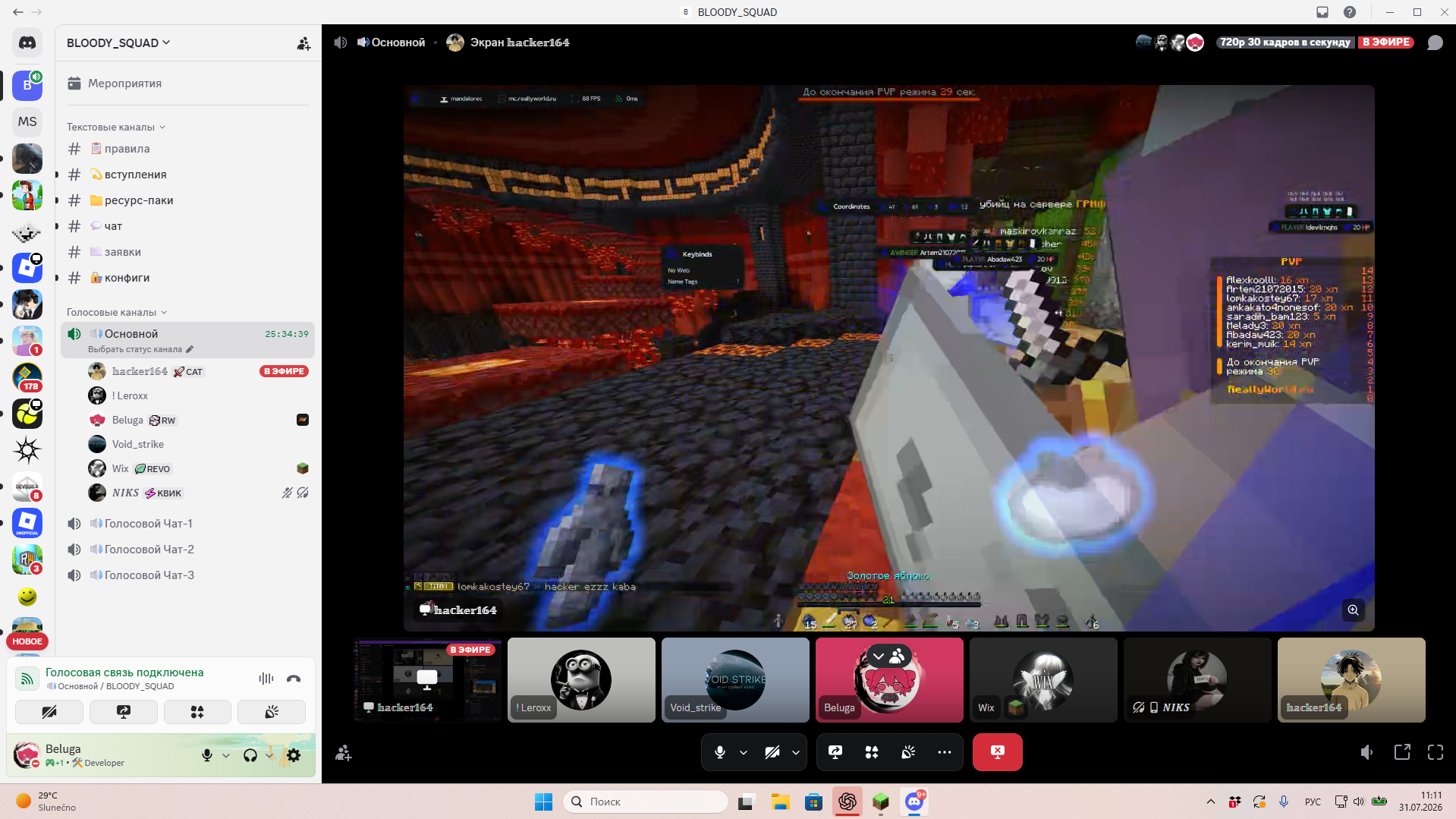This screenshot has height=819, width=1456.
Task: Open the ресурс-паки text channel
Action: 187,200
